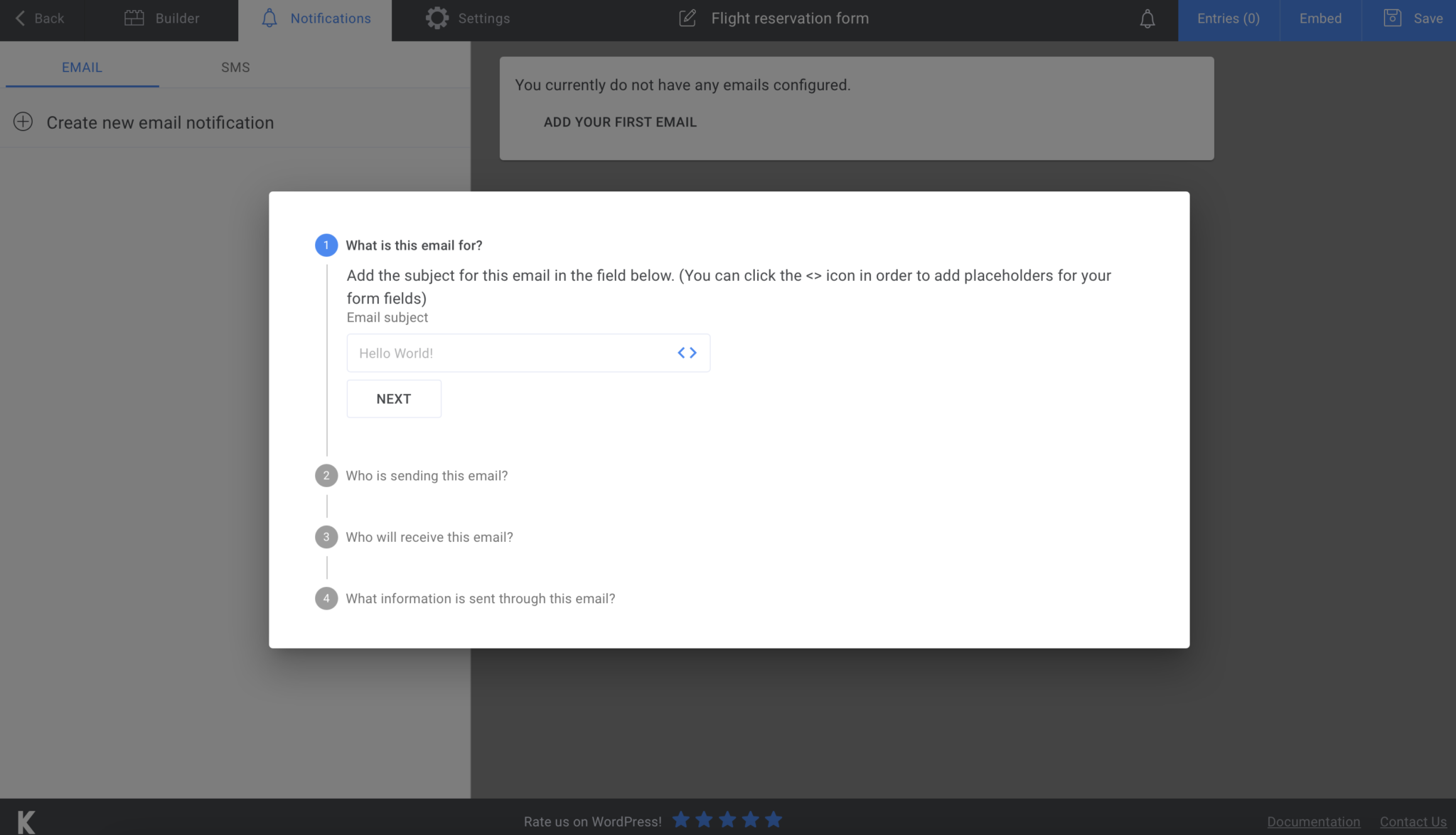Give a five-star rating on WordPress
The height and width of the screenshot is (835, 1456).
(773, 819)
